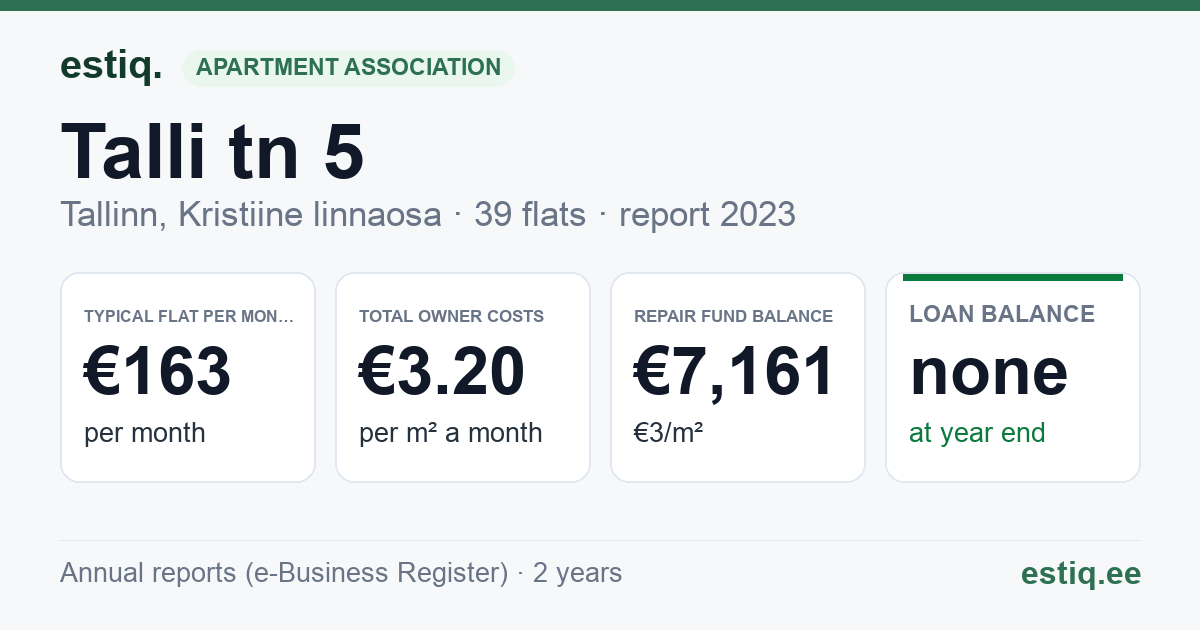Open the Repair fund balance card
Image resolution: width=1200 pixels, height=630 pixels.
[x=738, y=377]
